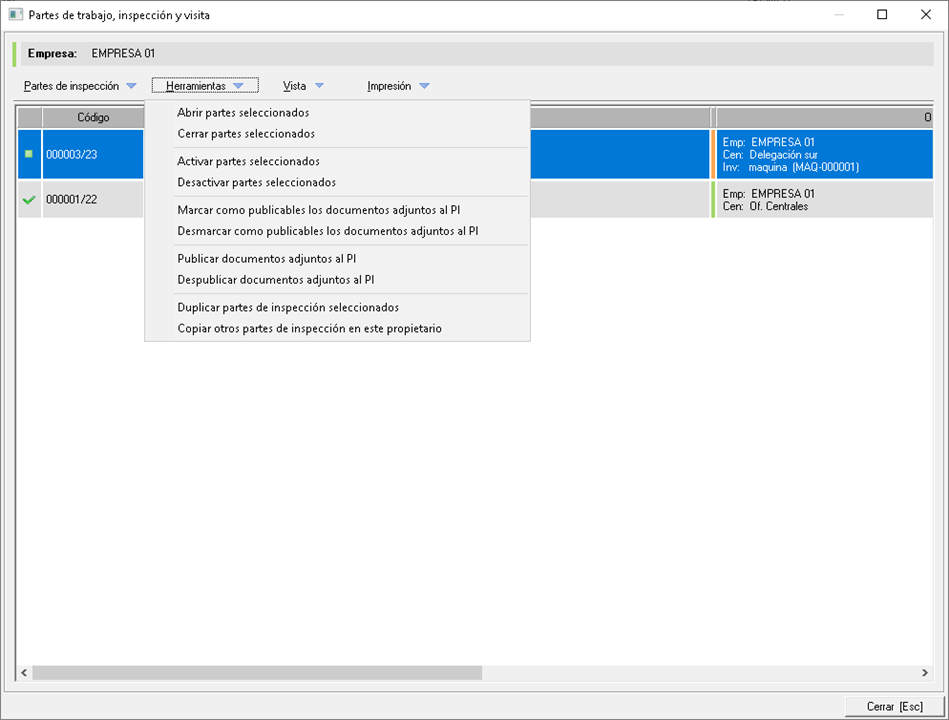The image size is (949, 720).
Task: Click the Código column header
Action: (x=93, y=118)
